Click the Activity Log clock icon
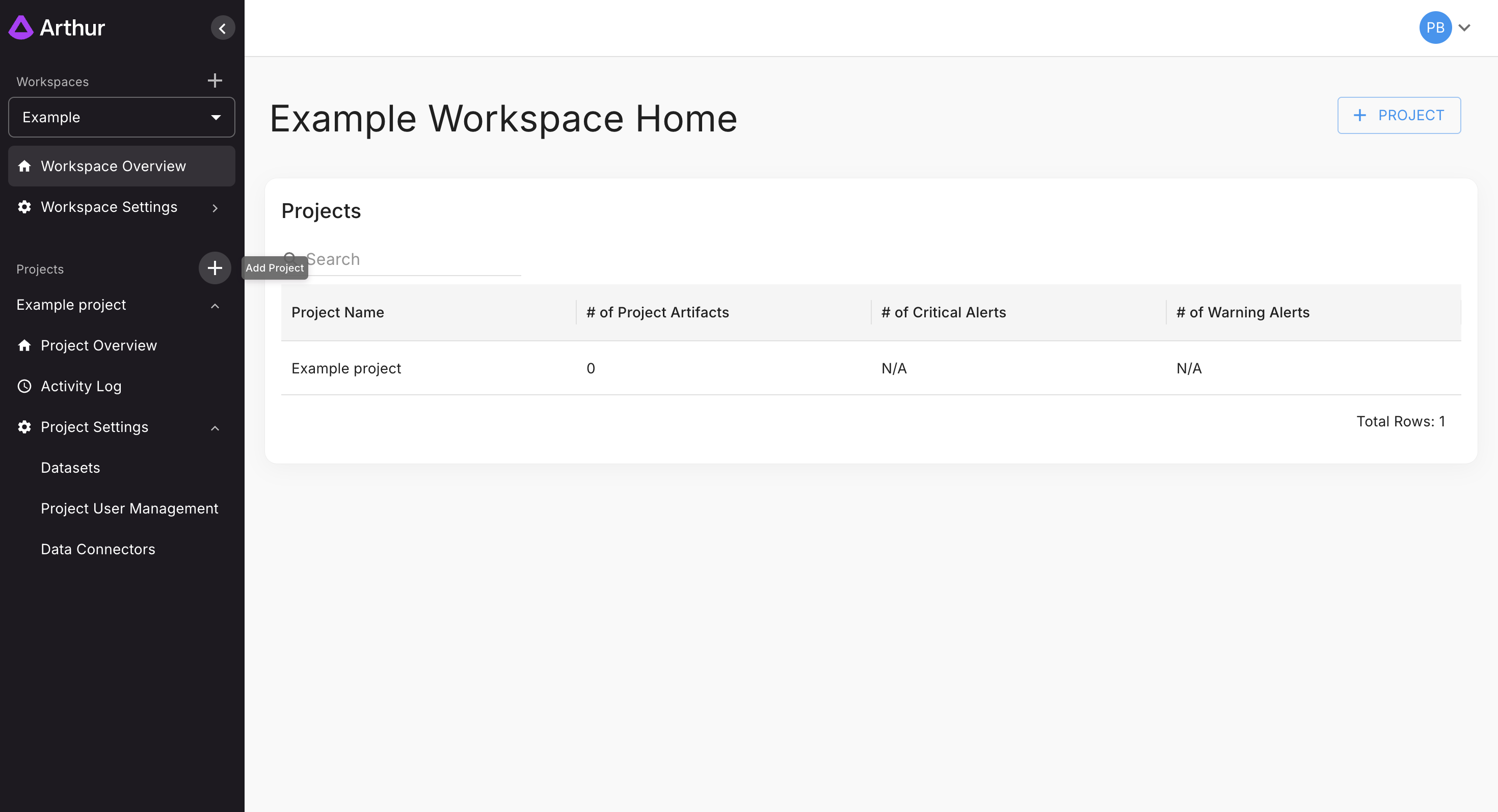The height and width of the screenshot is (812, 1498). [24, 386]
